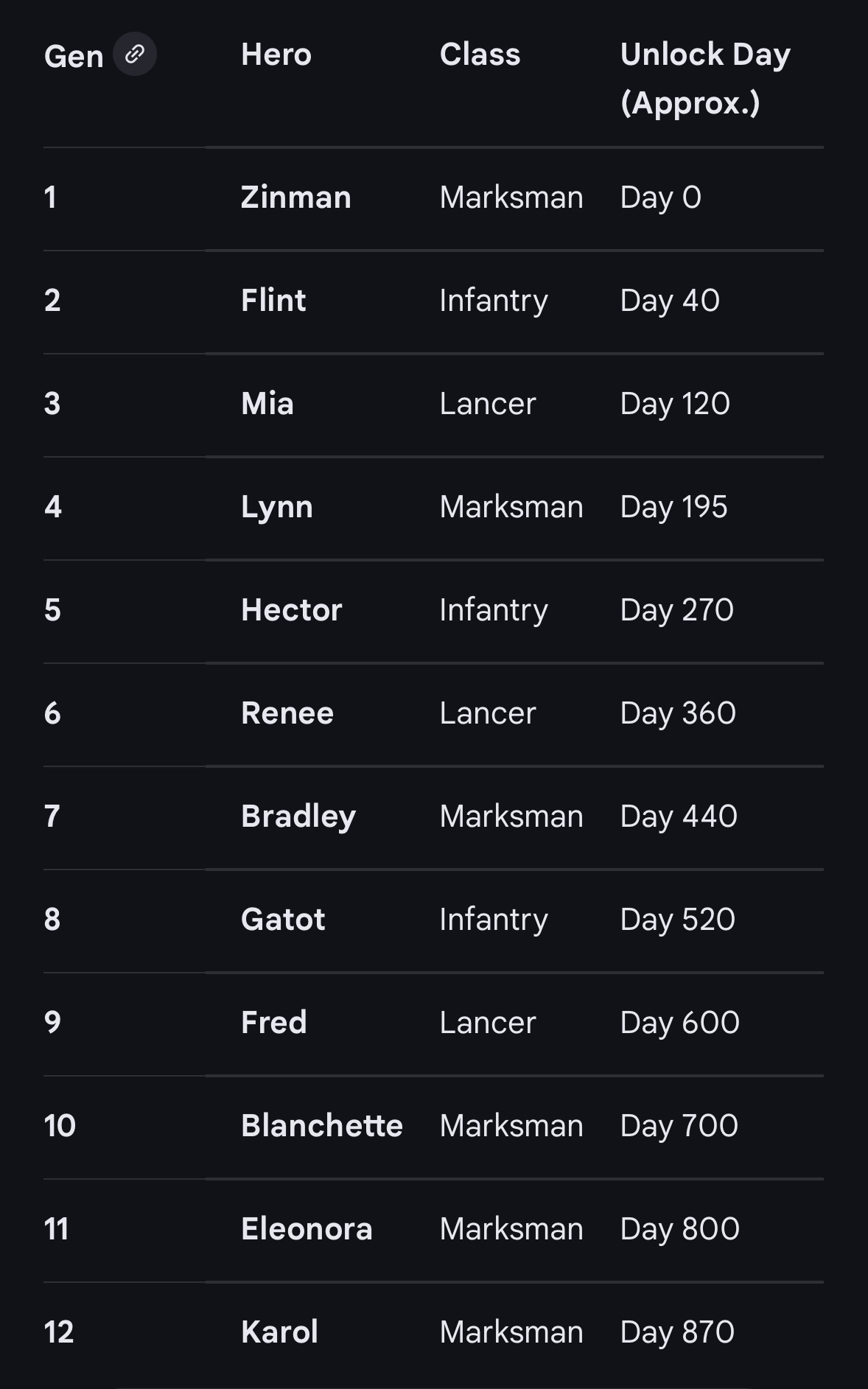Select the hero name Zinman
Viewport: 868px width, 1389px height.
(295, 197)
